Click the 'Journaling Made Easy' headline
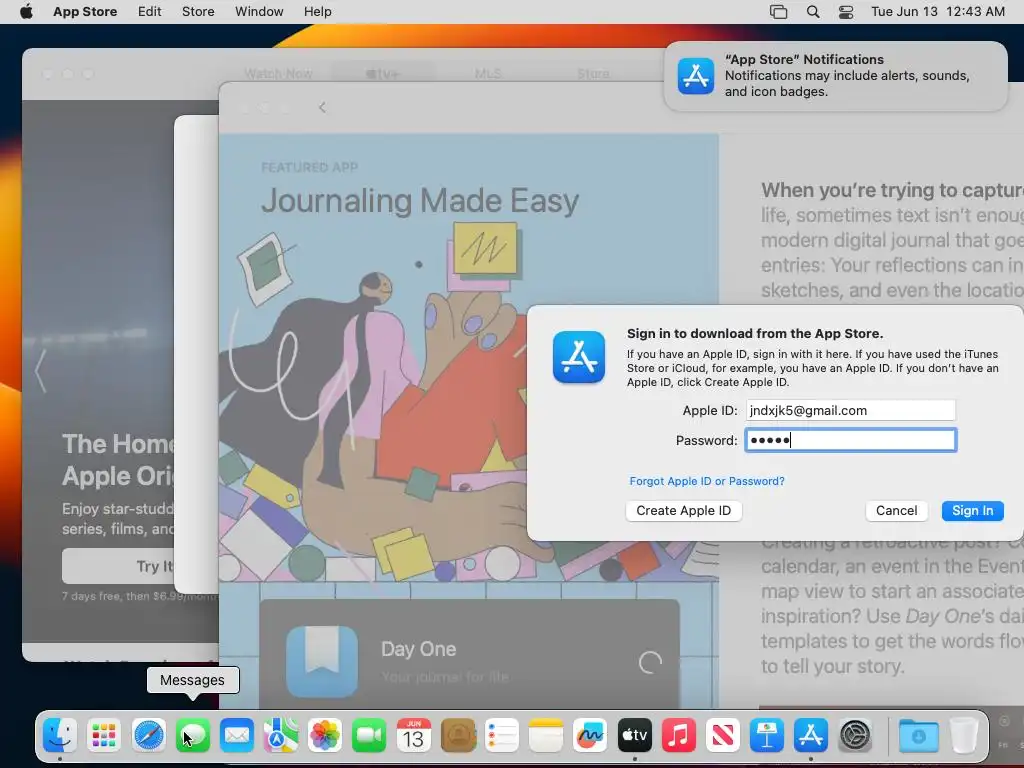This screenshot has width=1024, height=768. (x=420, y=200)
